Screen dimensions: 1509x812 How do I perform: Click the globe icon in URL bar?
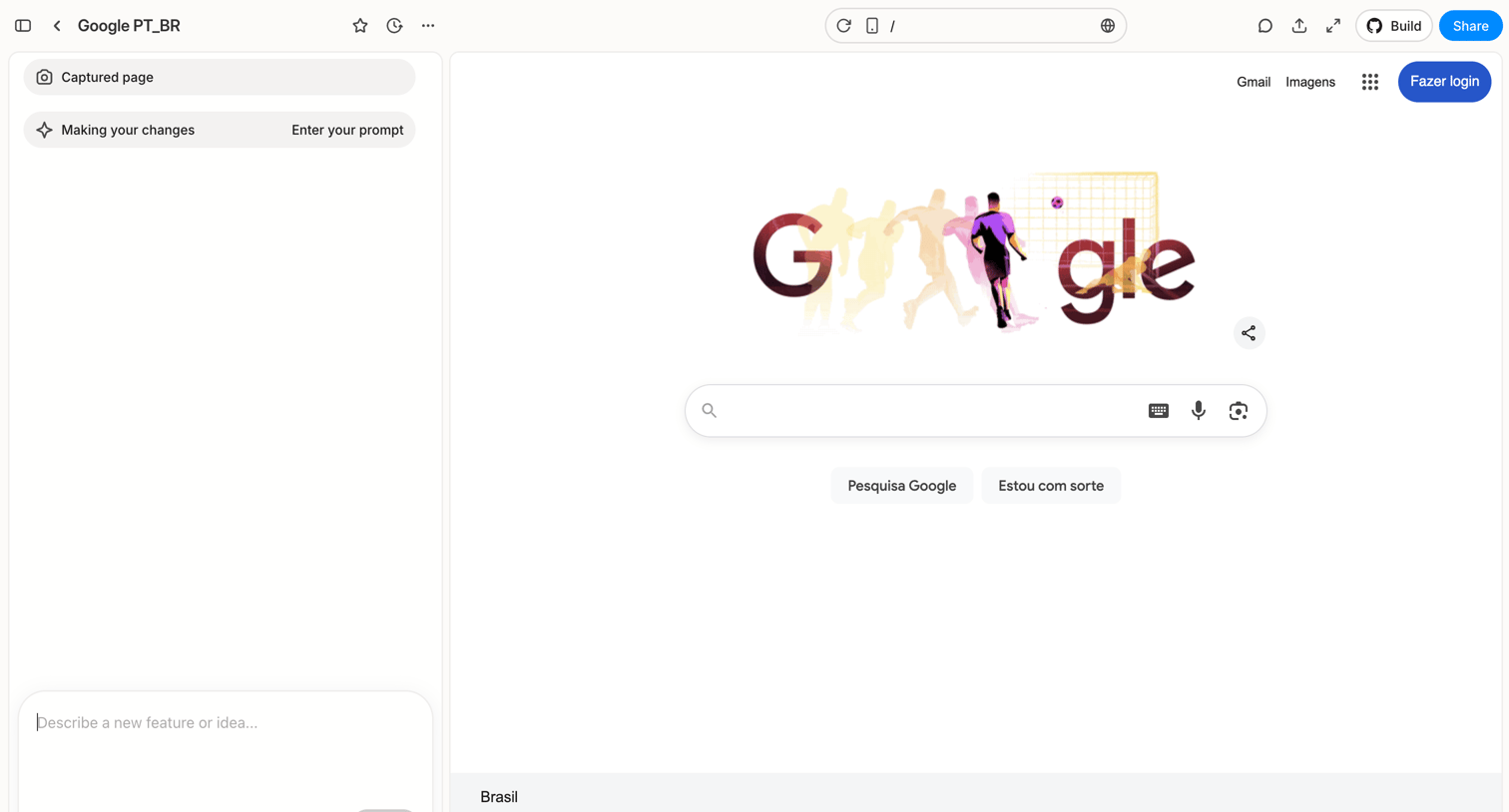[1108, 26]
